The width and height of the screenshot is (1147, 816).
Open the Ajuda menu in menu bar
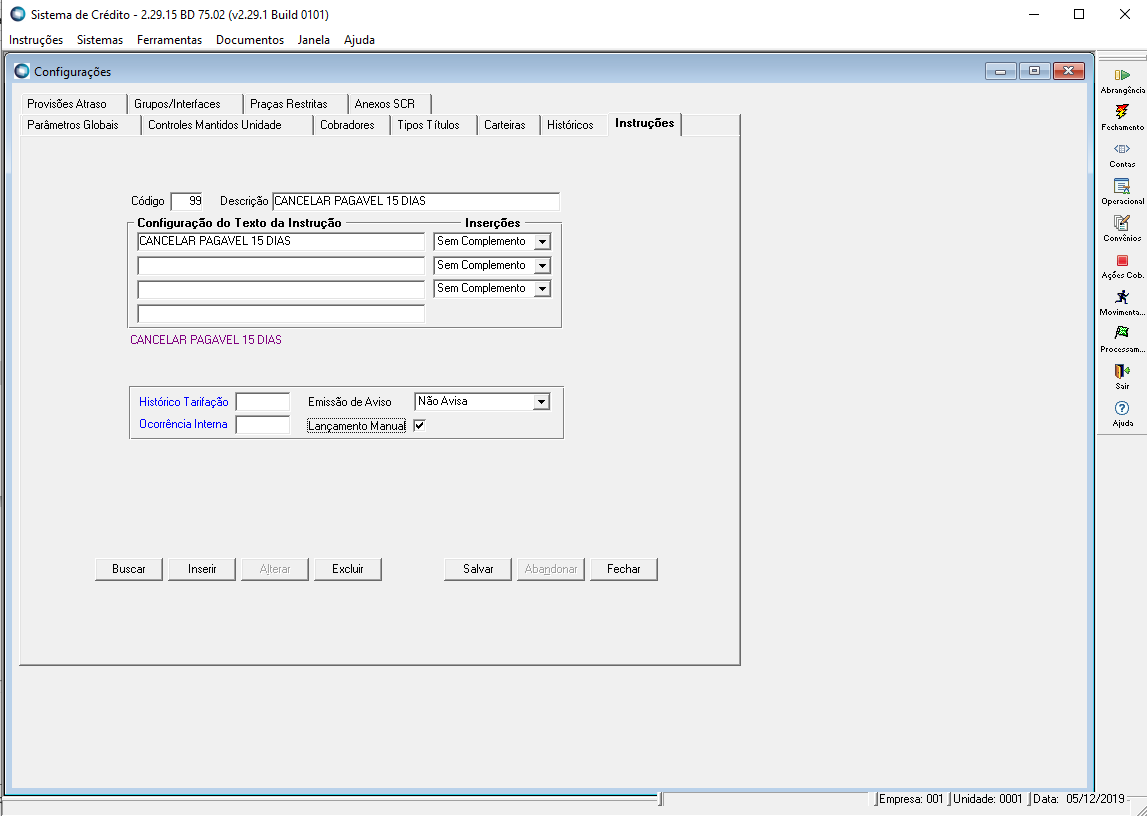click(359, 39)
